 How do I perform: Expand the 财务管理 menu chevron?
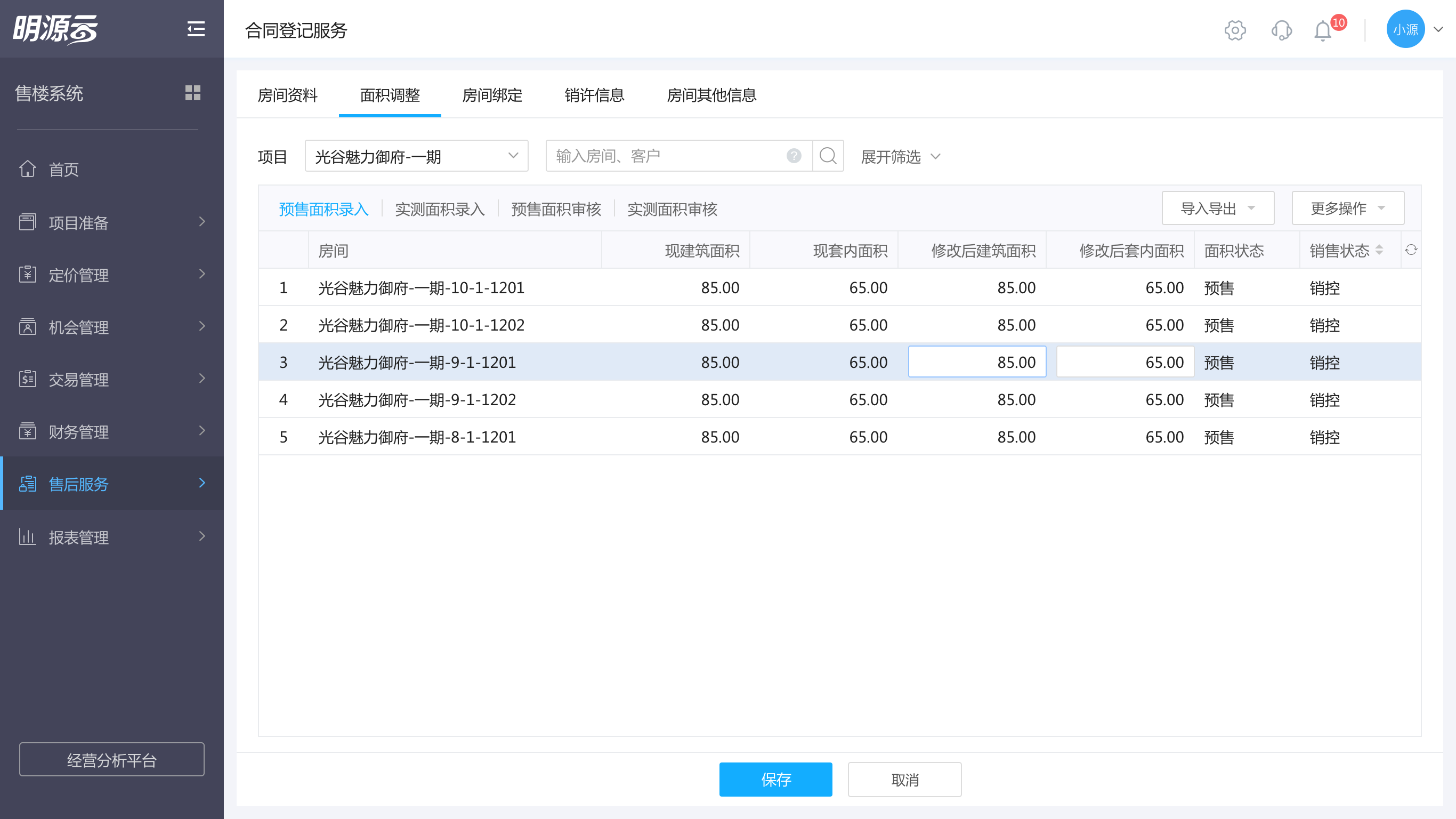[x=202, y=431]
